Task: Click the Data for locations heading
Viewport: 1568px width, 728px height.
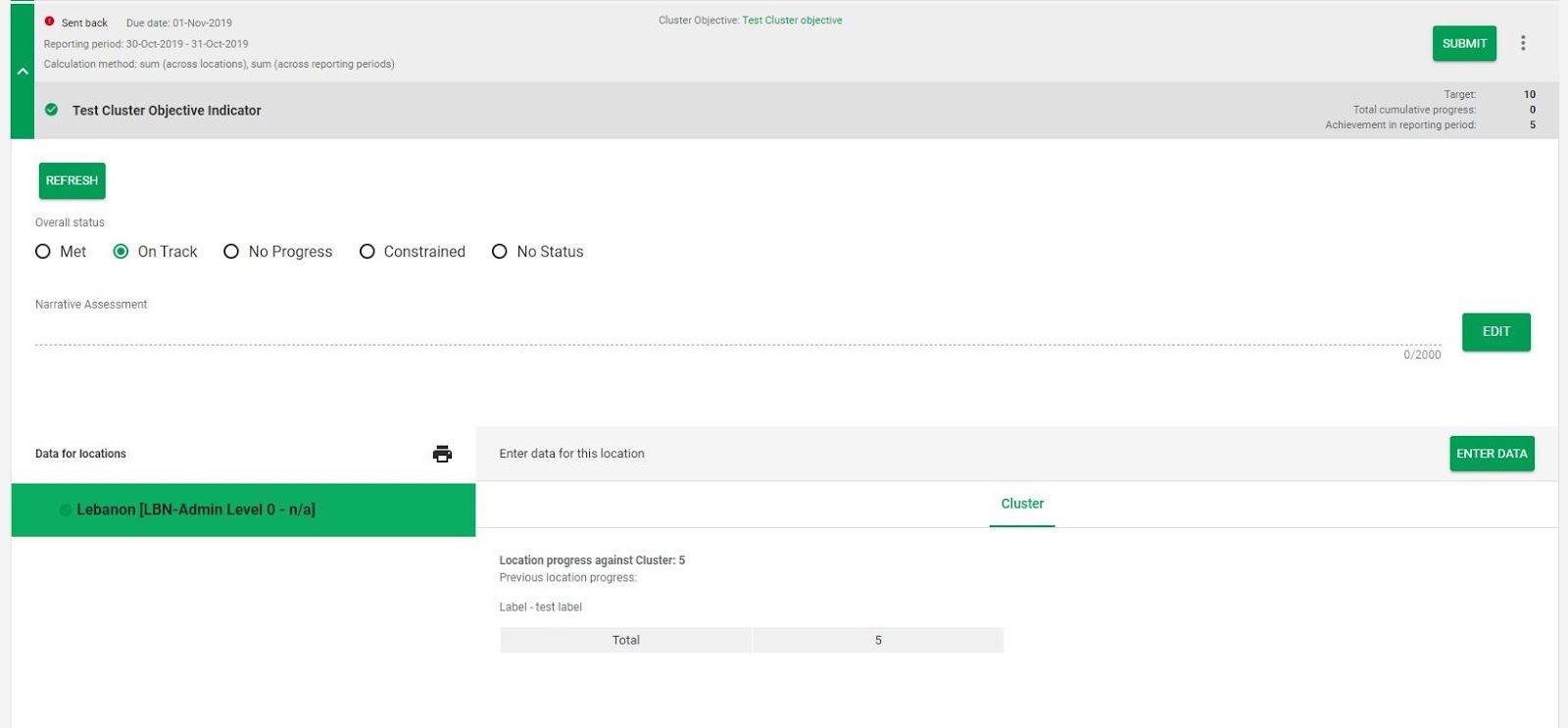Action: click(x=80, y=454)
